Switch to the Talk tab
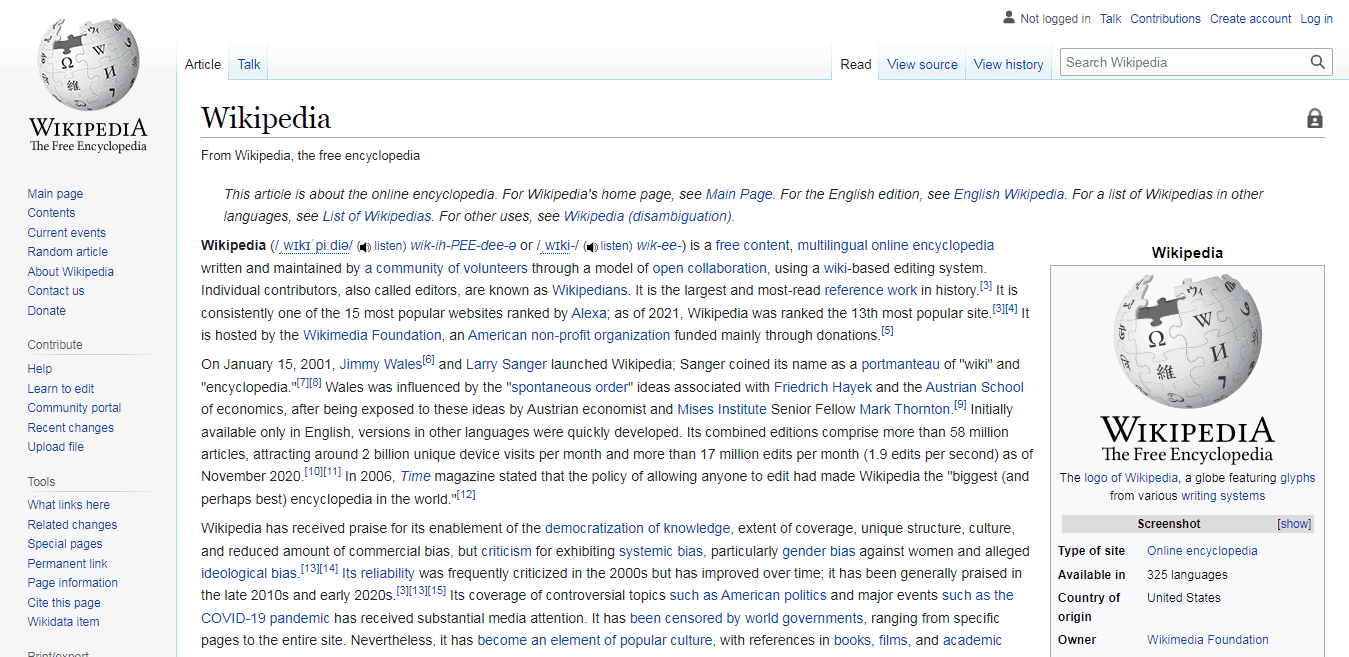 (248, 63)
